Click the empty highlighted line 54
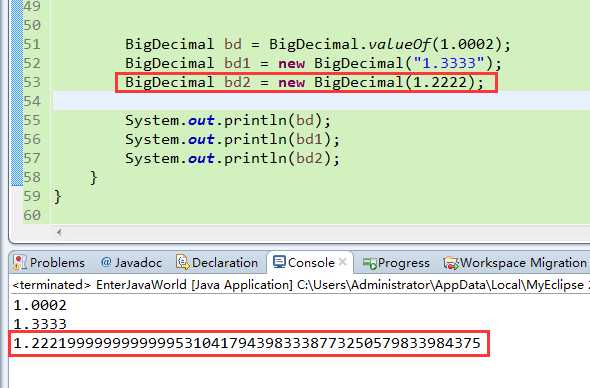Screen dimensions: 590x388 pos(321,101)
